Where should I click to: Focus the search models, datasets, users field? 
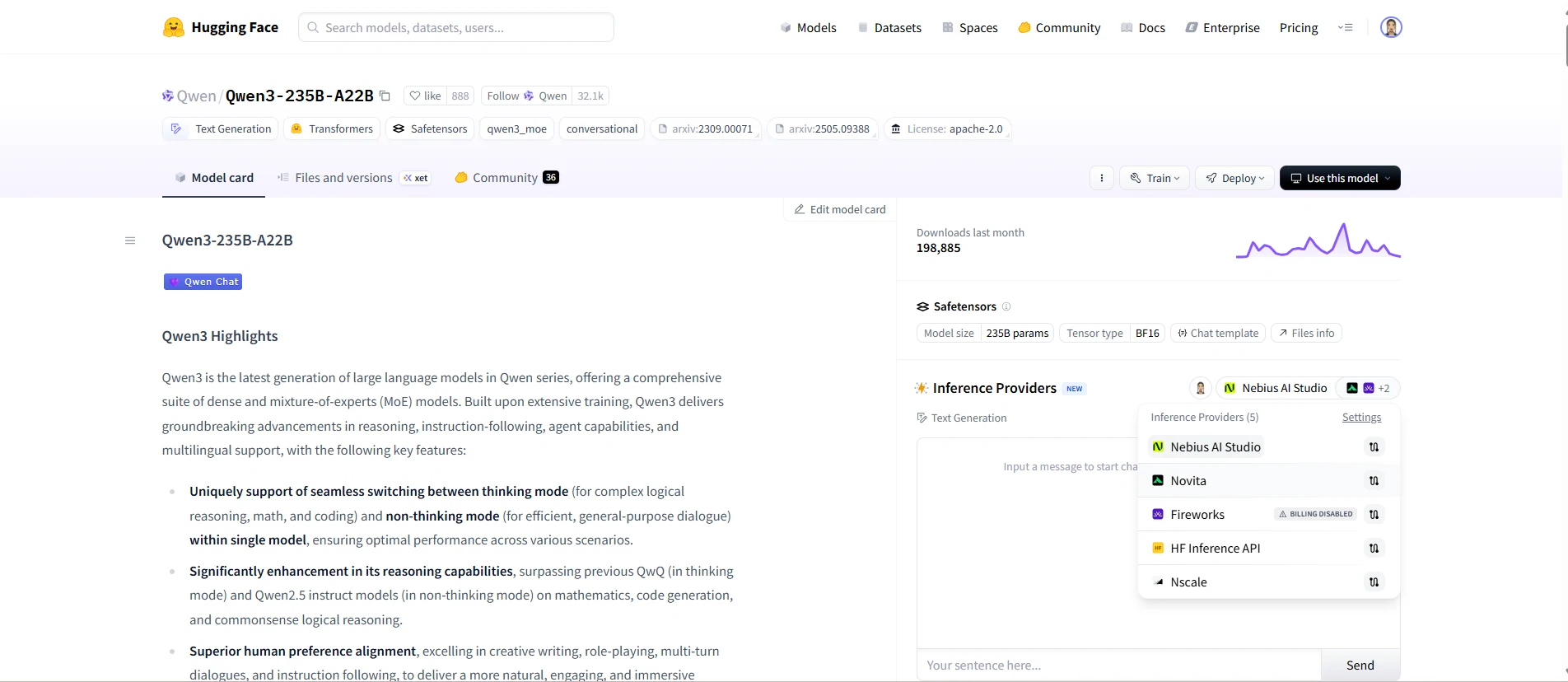456,27
